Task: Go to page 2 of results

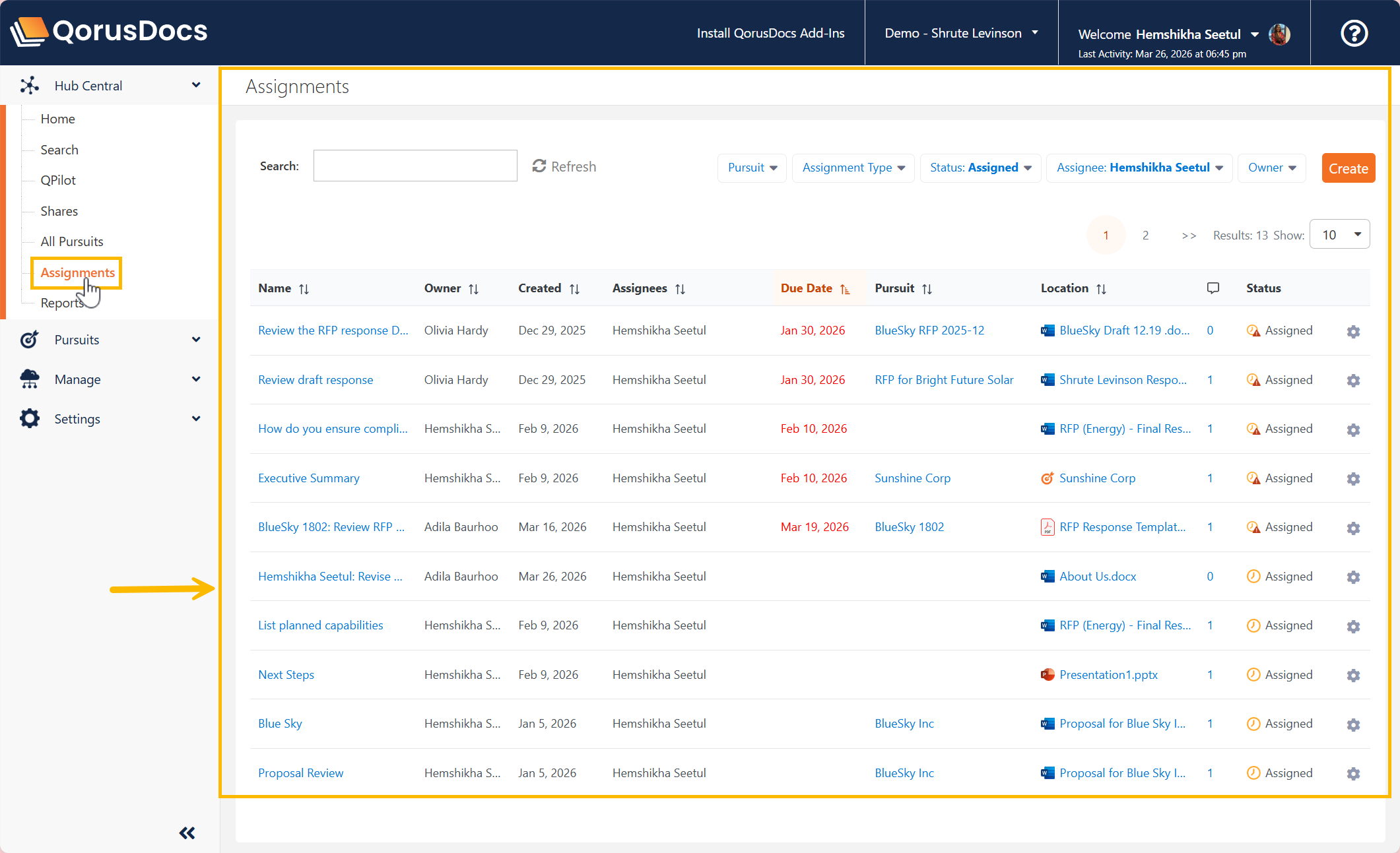Action: [x=1145, y=236]
